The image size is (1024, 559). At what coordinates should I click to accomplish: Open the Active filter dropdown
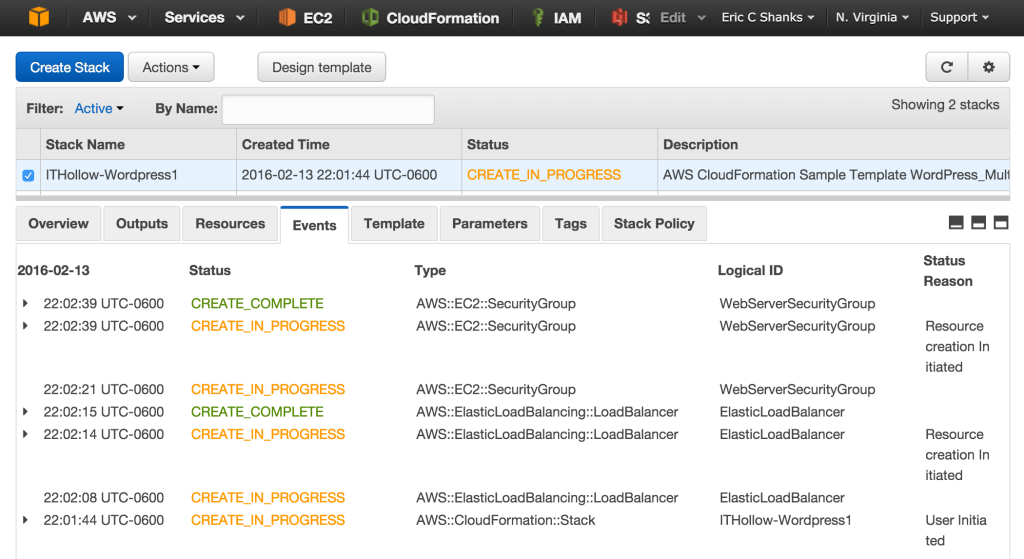tap(99, 108)
